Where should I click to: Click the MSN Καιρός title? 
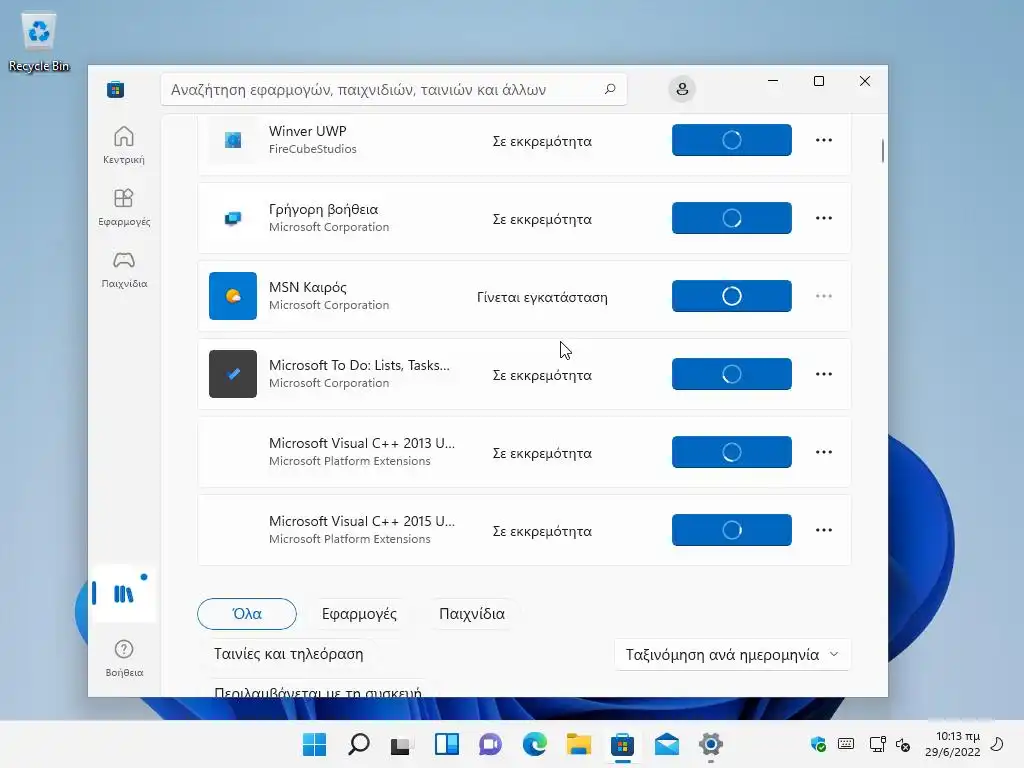pos(308,287)
